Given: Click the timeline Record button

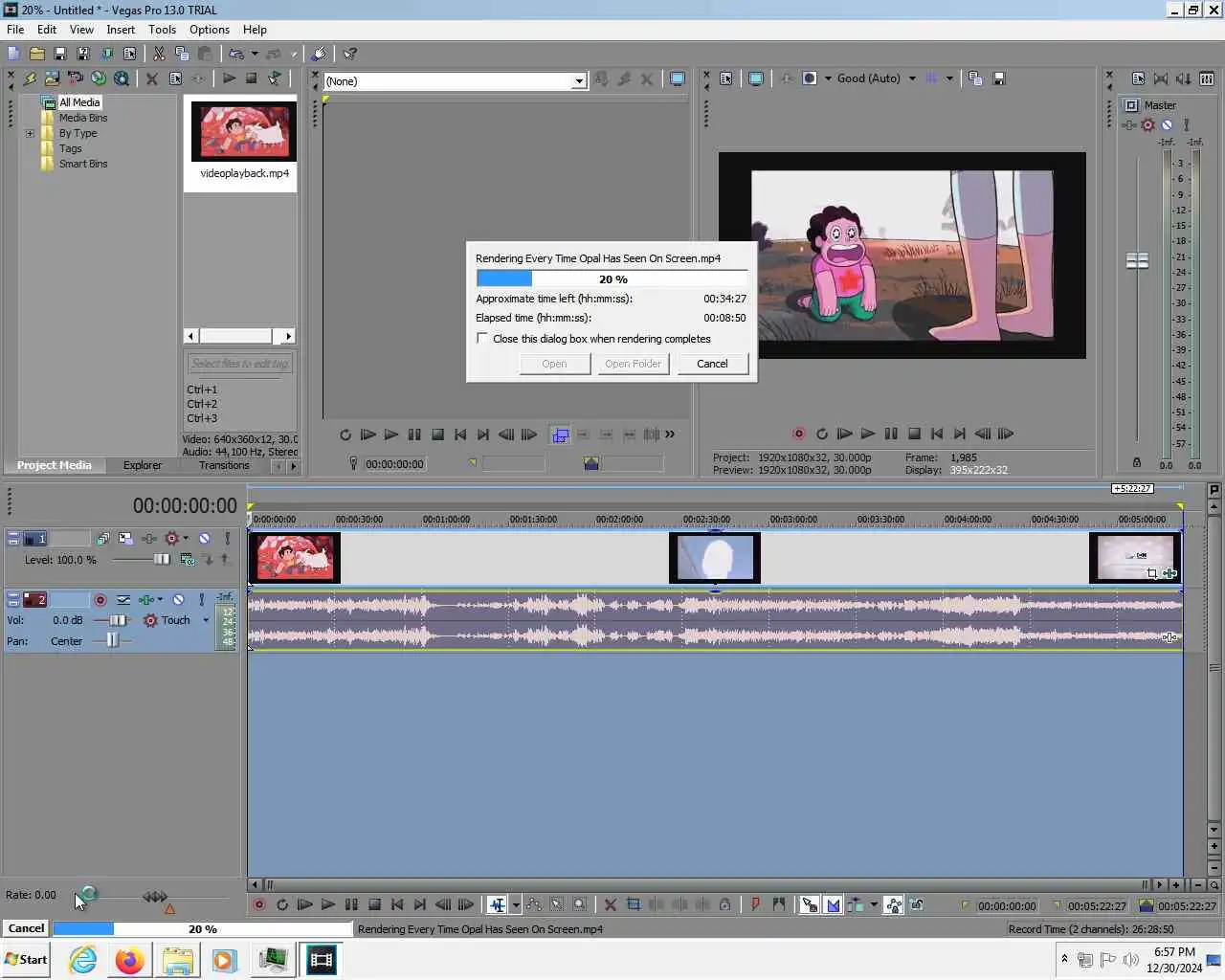Looking at the screenshot, I should 258,904.
